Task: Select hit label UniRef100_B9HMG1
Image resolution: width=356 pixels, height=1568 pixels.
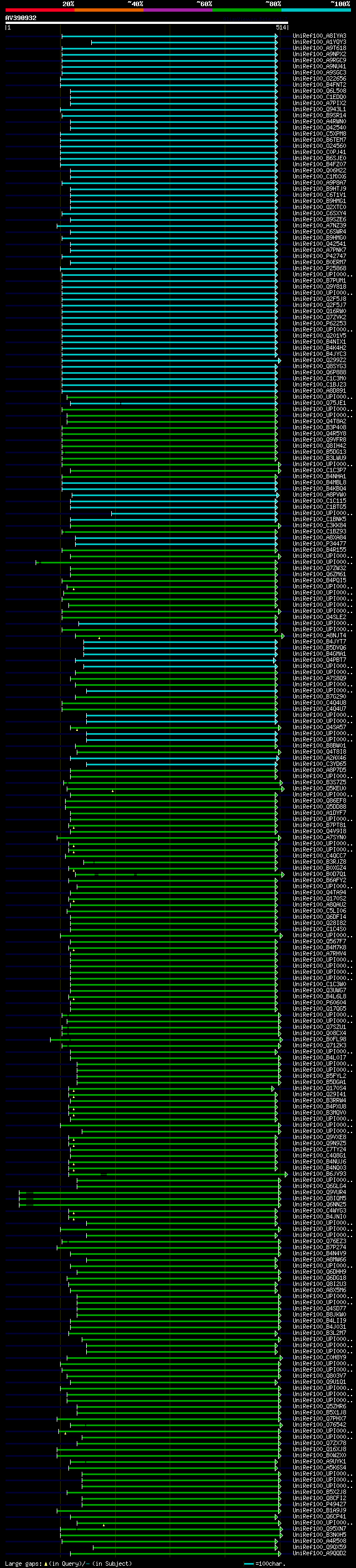Action: [x=319, y=201]
